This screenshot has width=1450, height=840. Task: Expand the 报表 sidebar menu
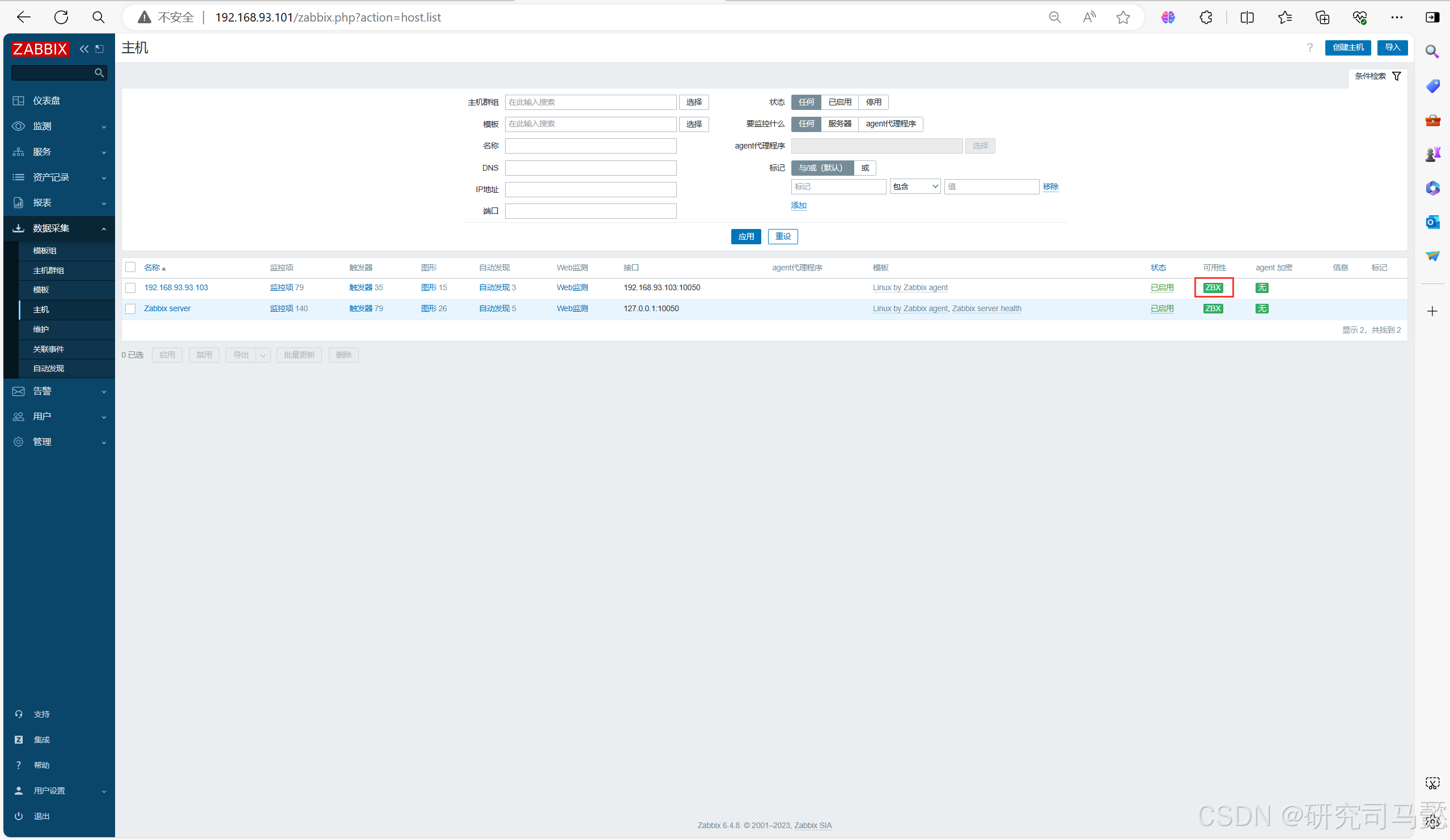[59, 202]
